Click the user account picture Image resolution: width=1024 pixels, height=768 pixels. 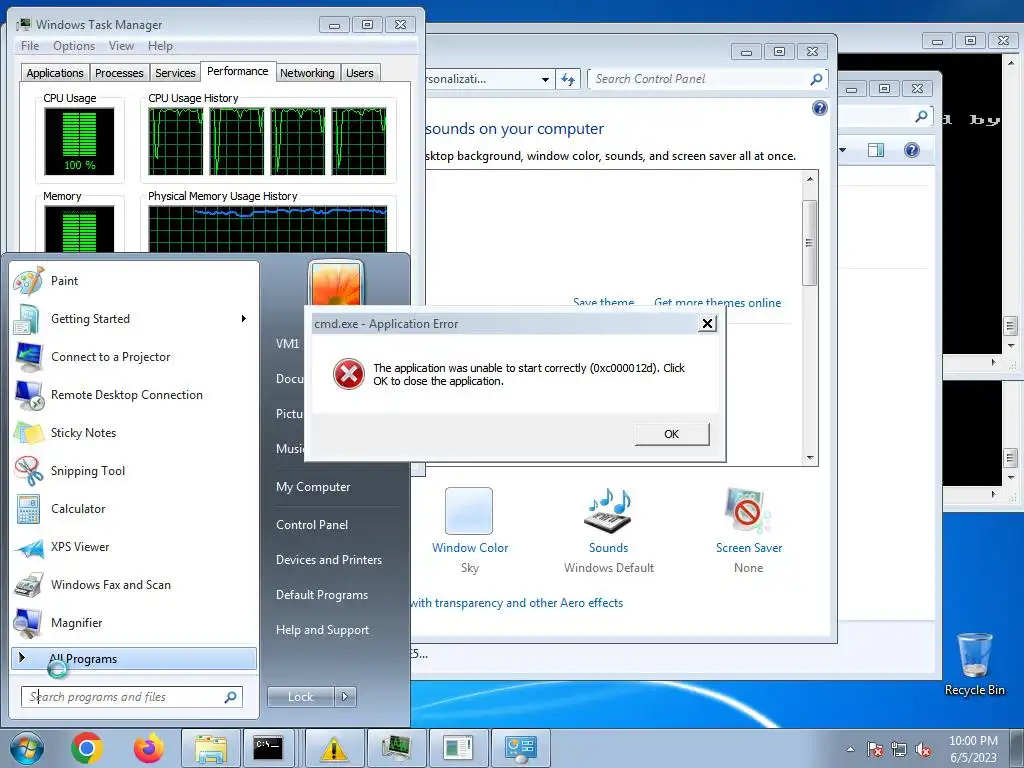tap(336, 283)
